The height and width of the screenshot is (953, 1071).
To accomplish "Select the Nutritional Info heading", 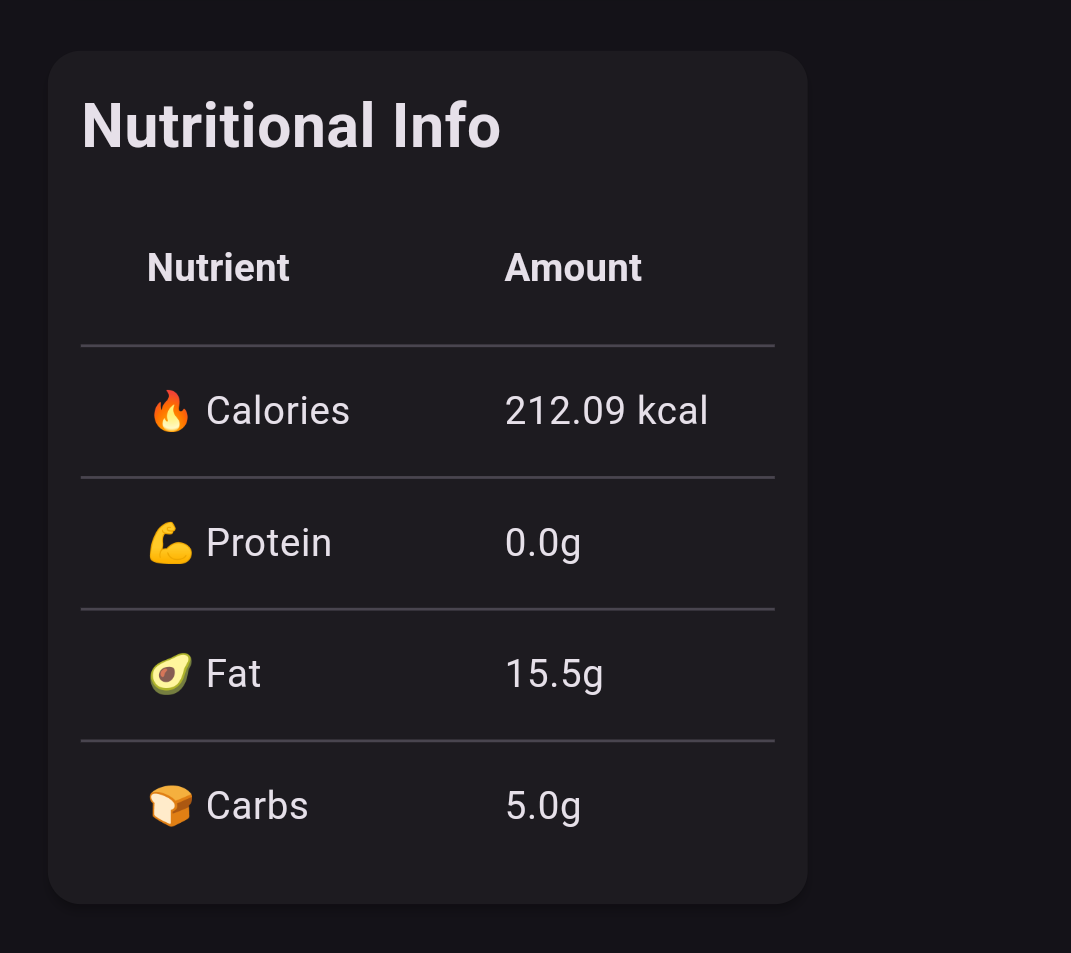I will click(x=292, y=126).
